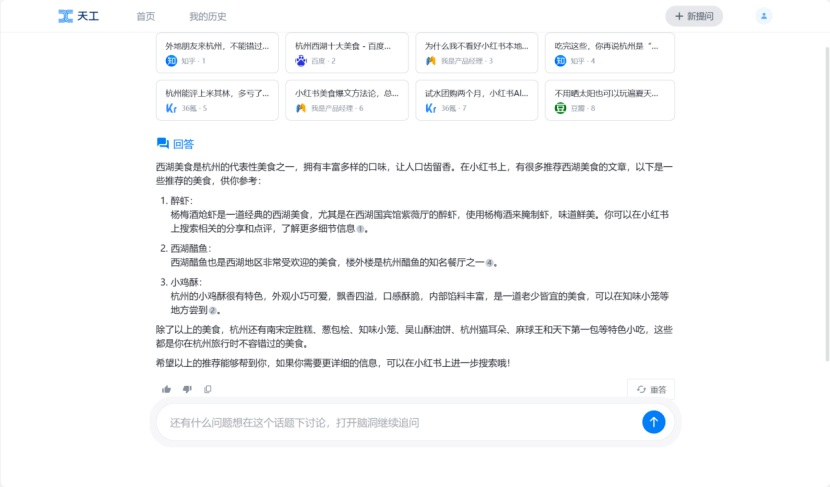Open the 首页 tab
830x487 pixels.
[146, 16]
